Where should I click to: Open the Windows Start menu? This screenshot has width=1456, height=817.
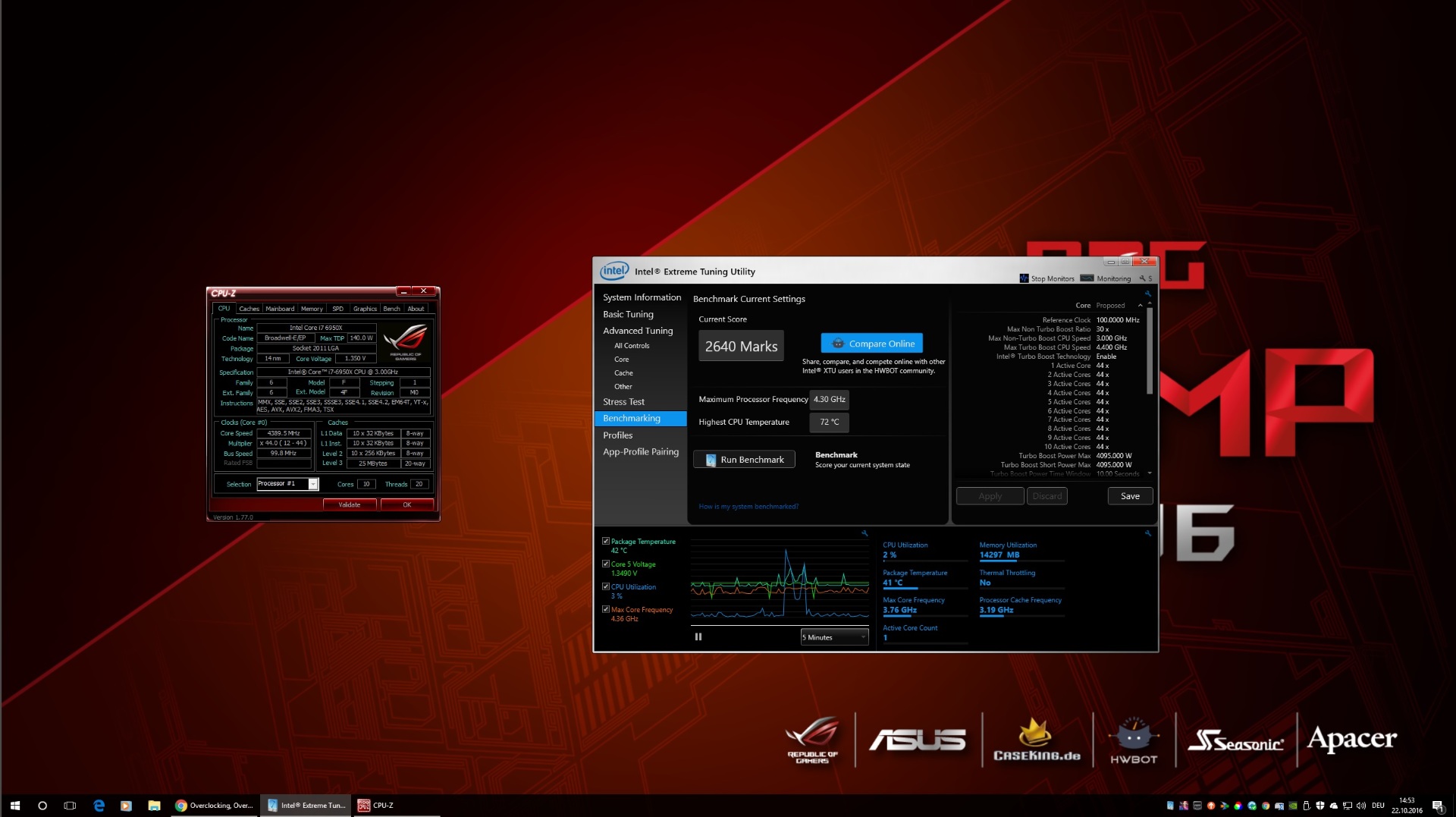pyautogui.click(x=14, y=806)
